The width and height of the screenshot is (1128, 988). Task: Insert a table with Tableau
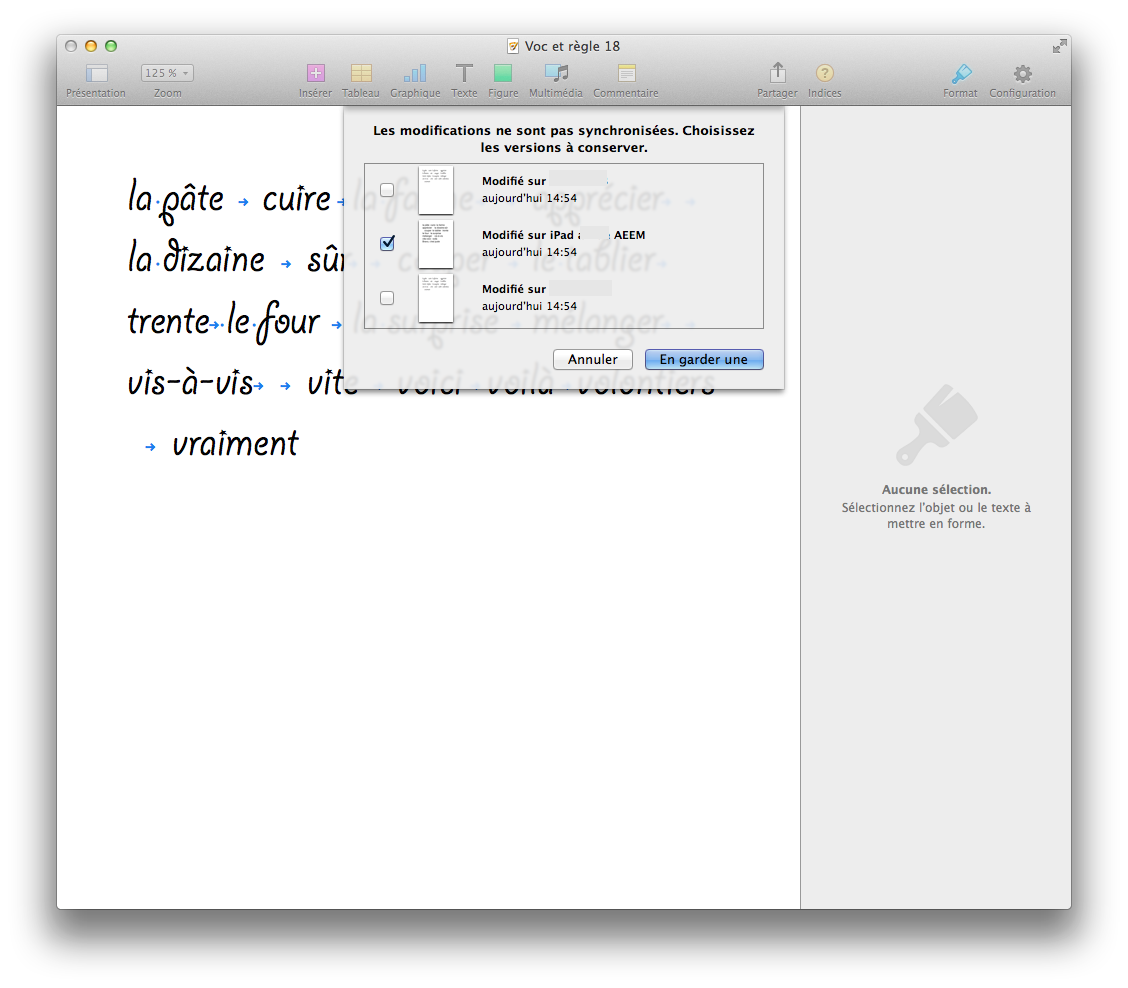tap(361, 74)
